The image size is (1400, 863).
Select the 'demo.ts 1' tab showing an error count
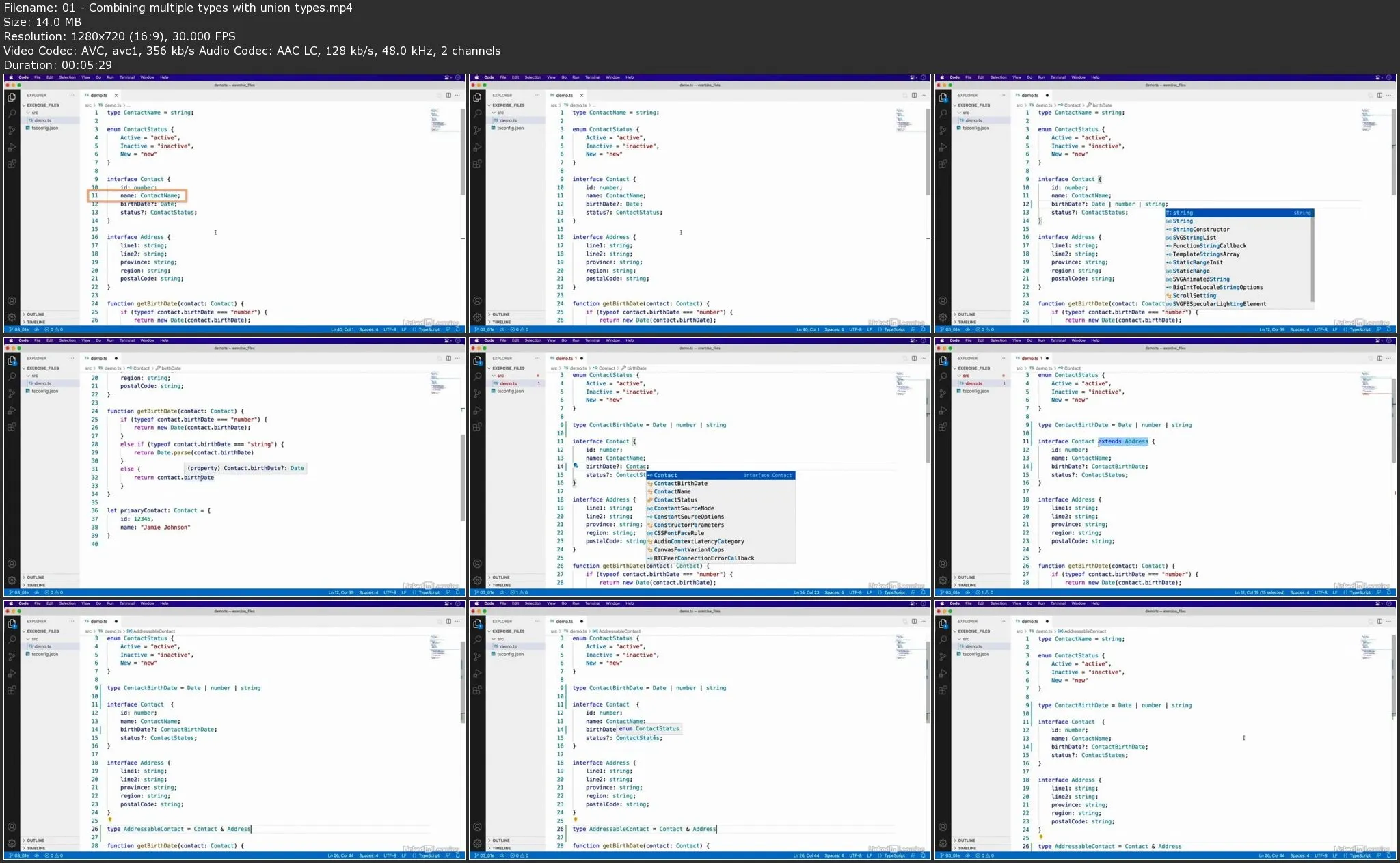567,358
